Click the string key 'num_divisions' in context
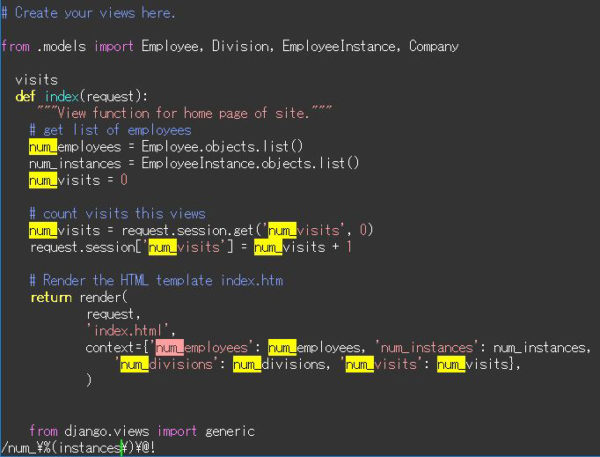The height and width of the screenshot is (457, 600). (x=166, y=364)
